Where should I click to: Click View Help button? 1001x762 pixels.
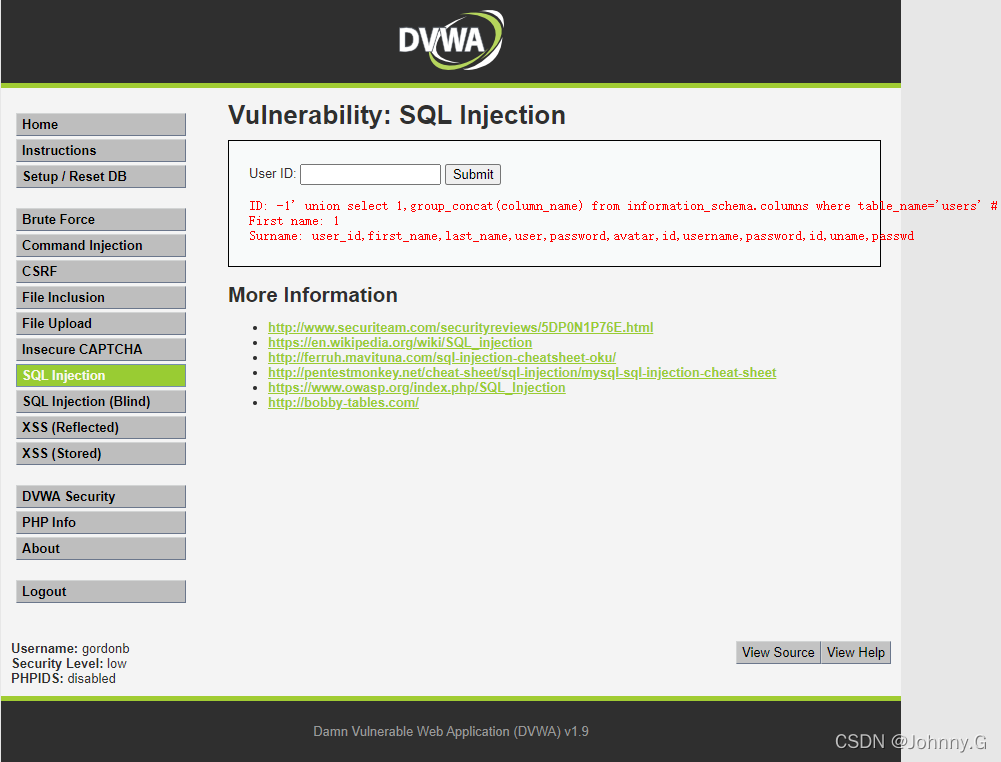[x=855, y=652]
